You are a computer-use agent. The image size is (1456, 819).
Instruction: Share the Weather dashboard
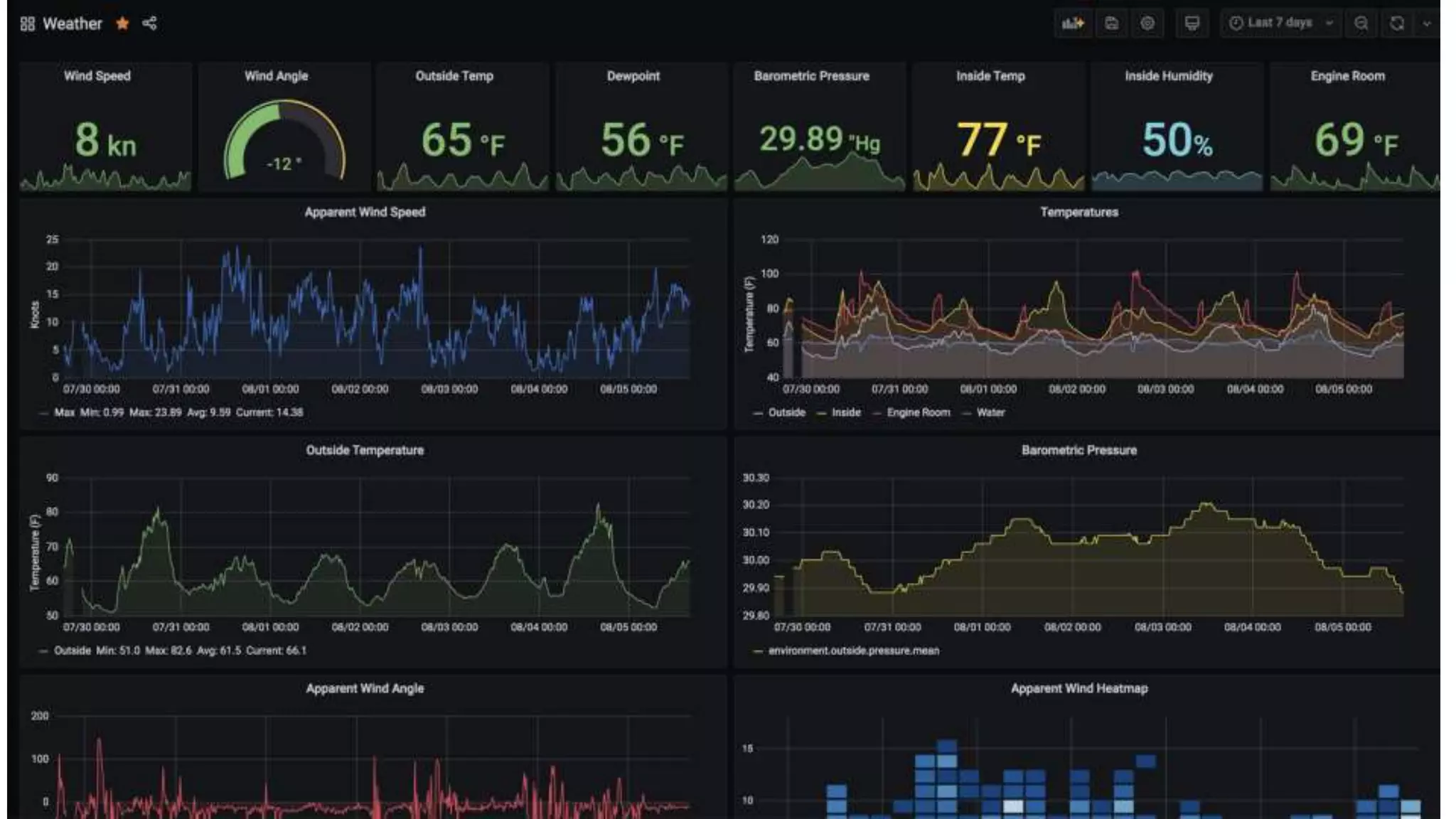click(x=149, y=23)
